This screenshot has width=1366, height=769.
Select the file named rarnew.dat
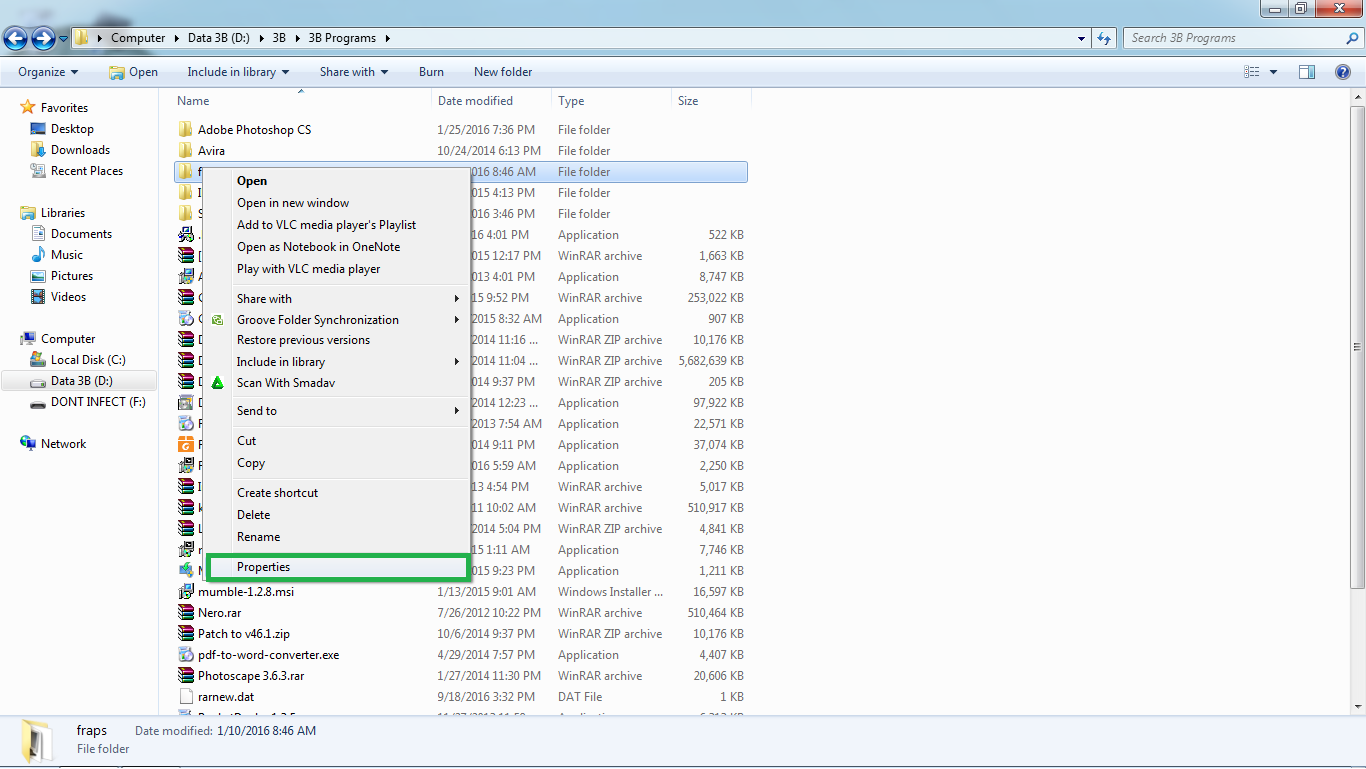pos(226,697)
